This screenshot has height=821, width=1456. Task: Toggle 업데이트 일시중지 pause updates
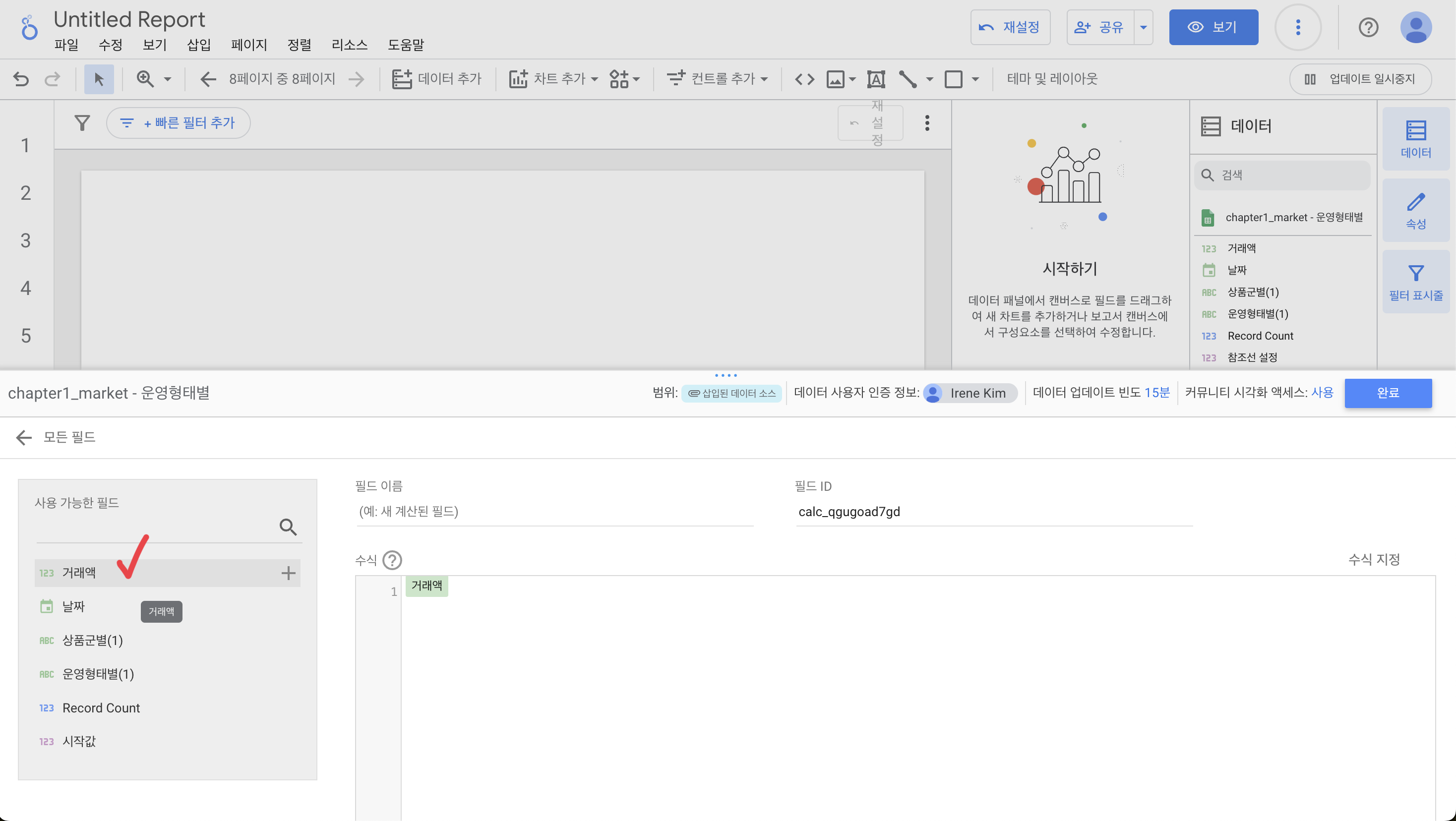tap(1360, 78)
